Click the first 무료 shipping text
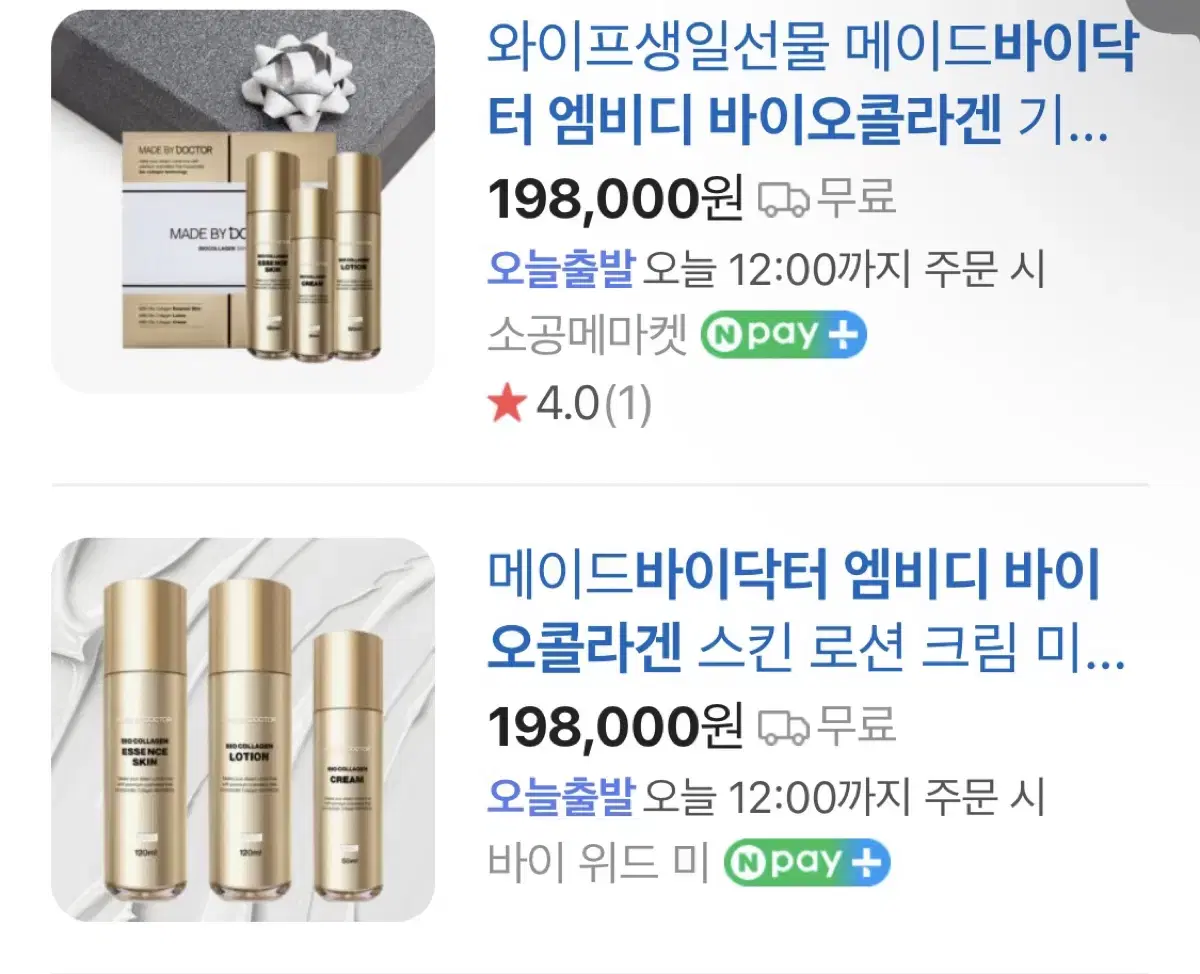Image resolution: width=1200 pixels, height=974 pixels. click(x=857, y=198)
